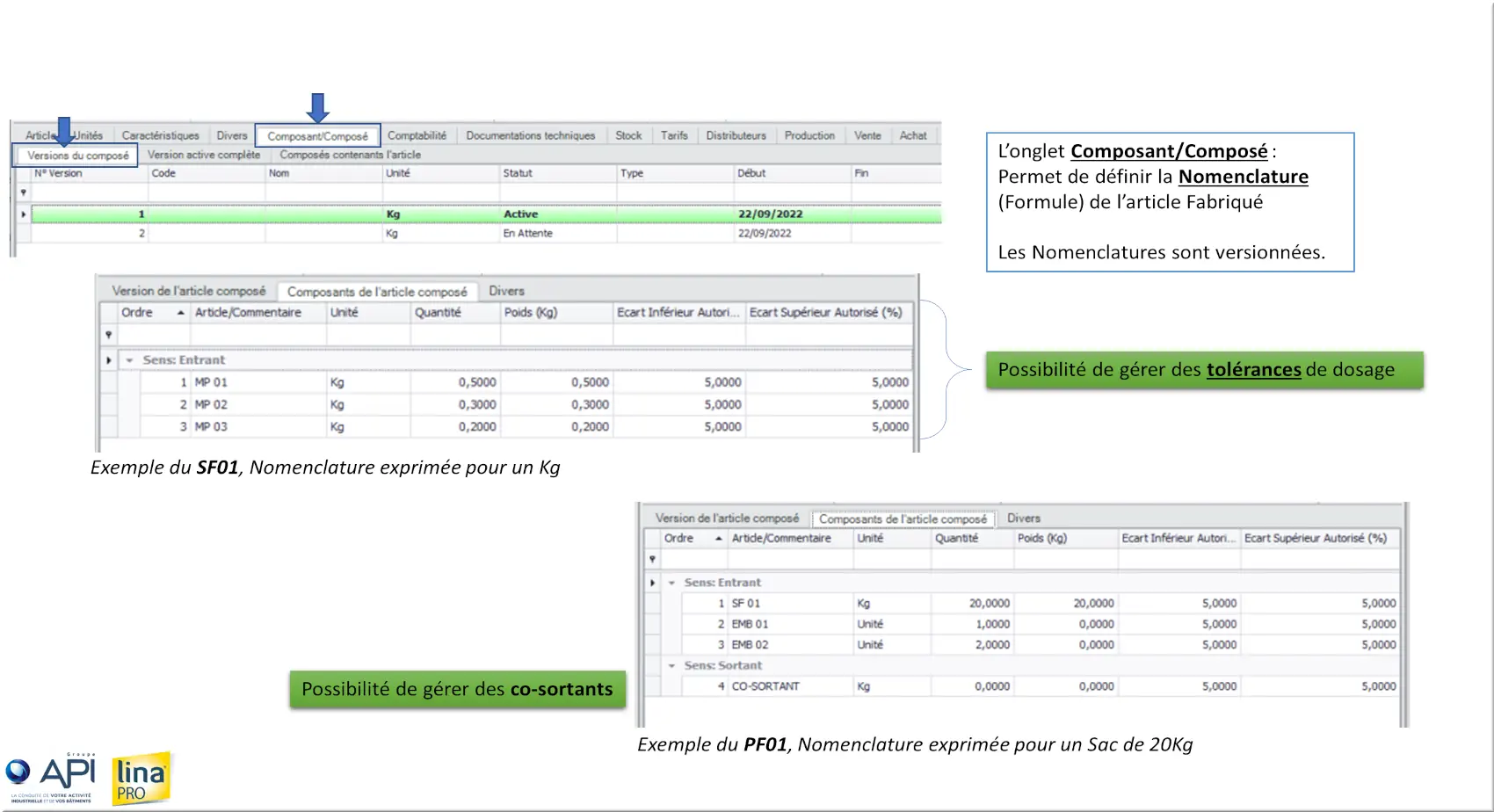The width and height of the screenshot is (1494, 812).
Task: Select Composants de l'article composé tab in SF01 panel
Action: [x=377, y=292]
